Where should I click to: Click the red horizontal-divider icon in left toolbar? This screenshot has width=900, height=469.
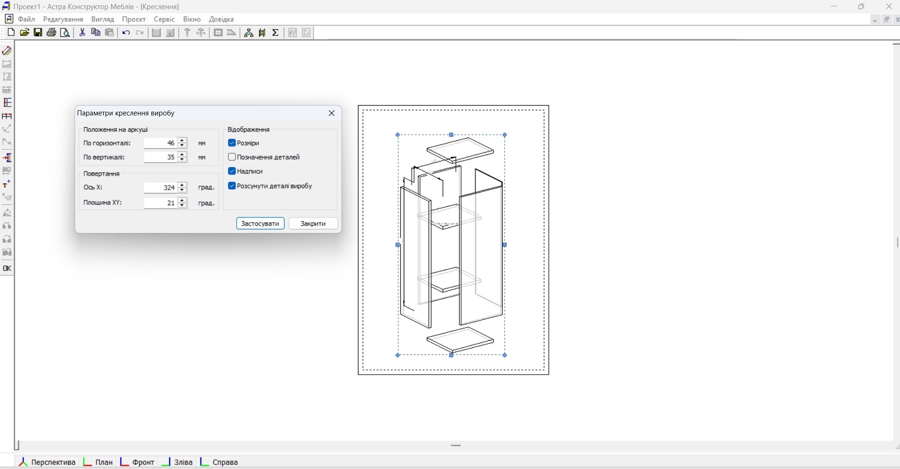pos(7,116)
